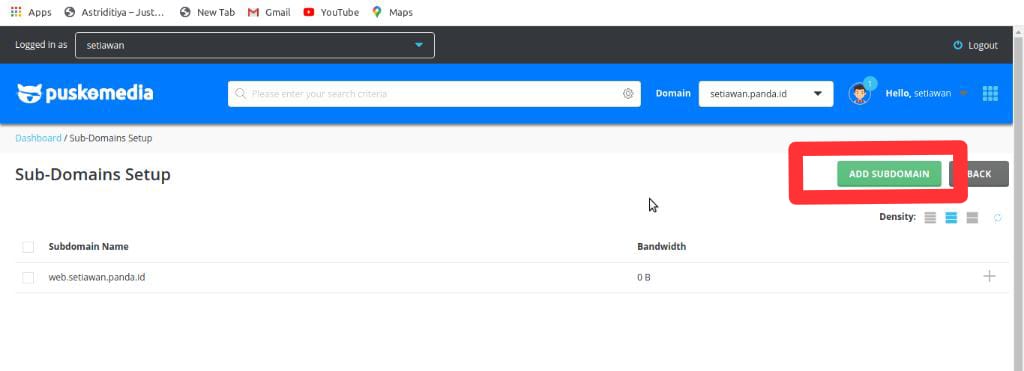The height and width of the screenshot is (371, 1024).
Task: Click the user avatar with notification badge
Action: [860, 93]
